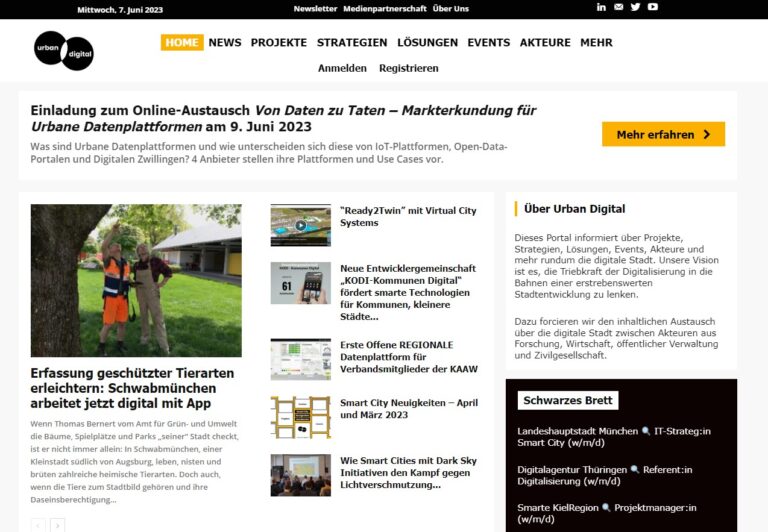Viewport: 768px width, 532px height.
Task: Click the magnifier icon in KielRegion listing
Action: pos(606,508)
